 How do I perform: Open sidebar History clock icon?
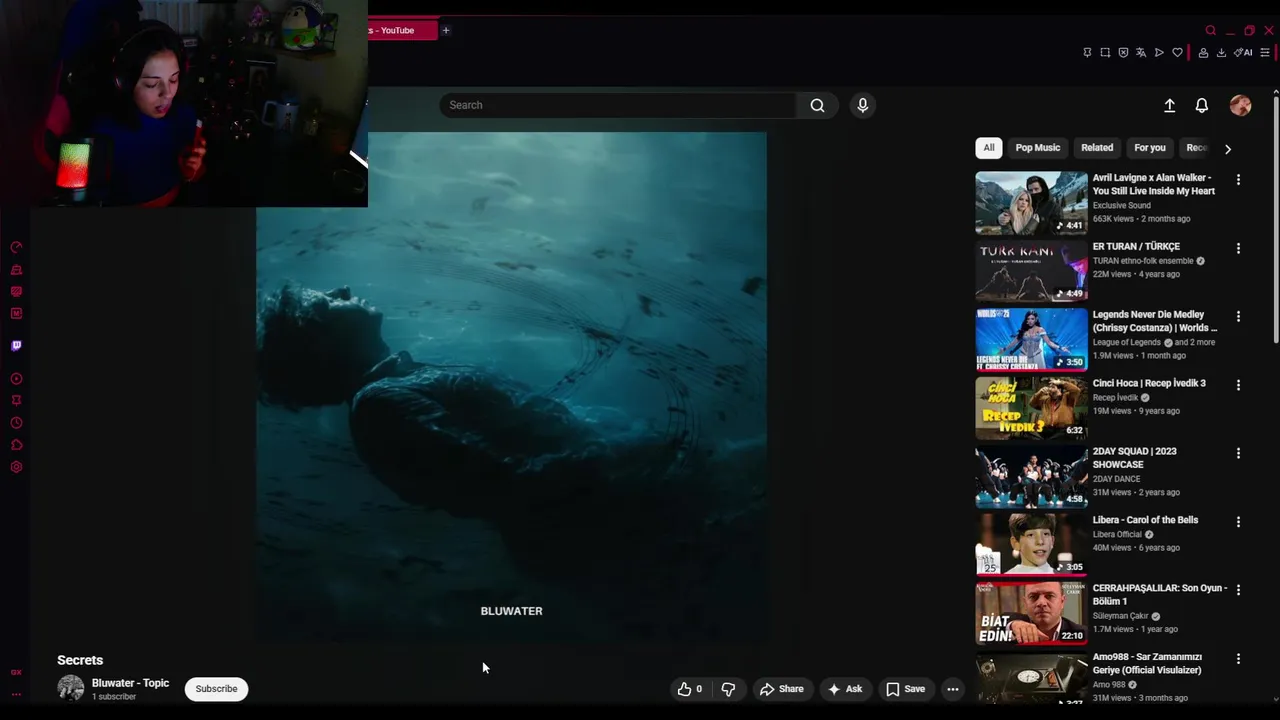tap(16, 423)
